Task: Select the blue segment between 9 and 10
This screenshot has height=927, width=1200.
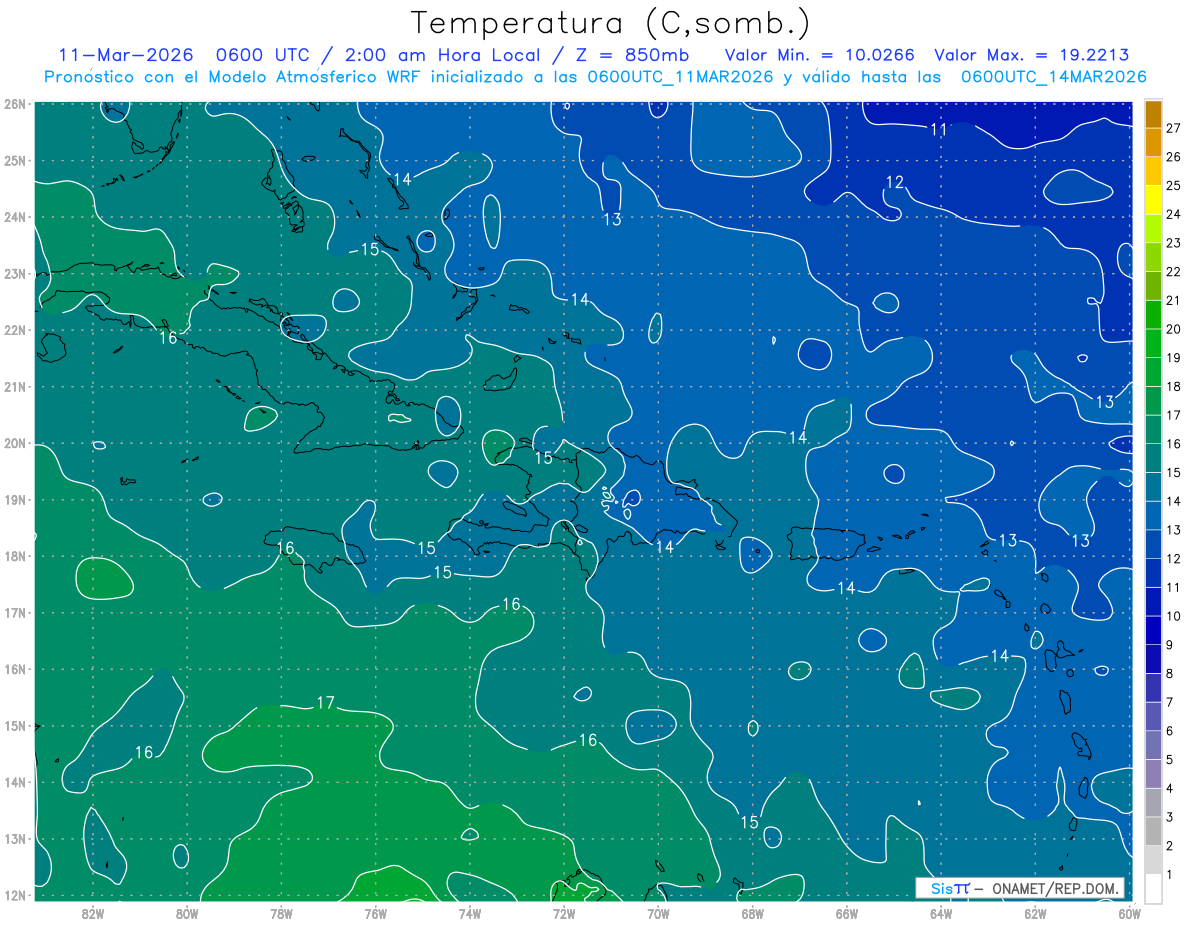Action: click(x=1153, y=631)
